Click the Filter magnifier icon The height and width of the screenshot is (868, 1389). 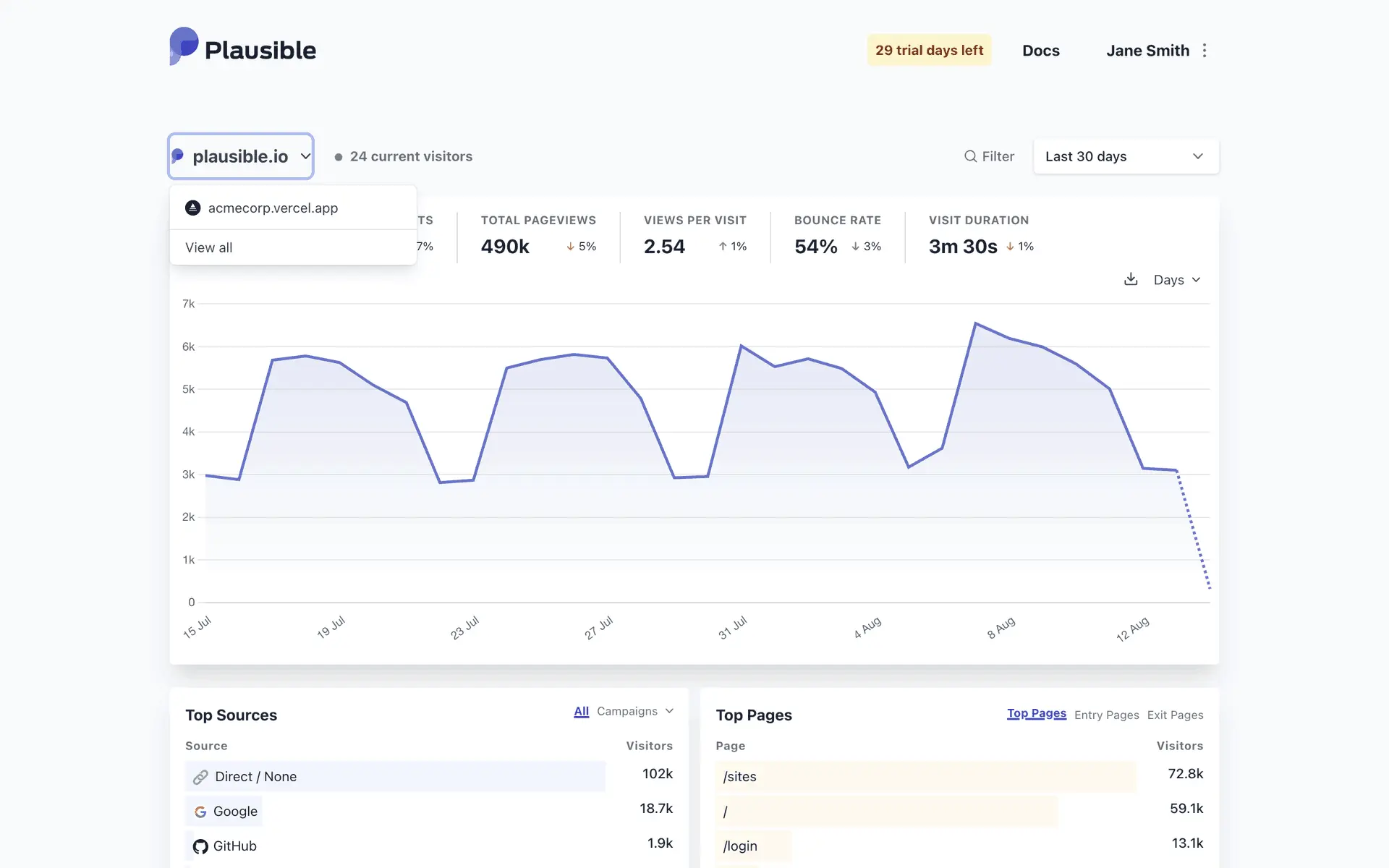click(x=970, y=156)
